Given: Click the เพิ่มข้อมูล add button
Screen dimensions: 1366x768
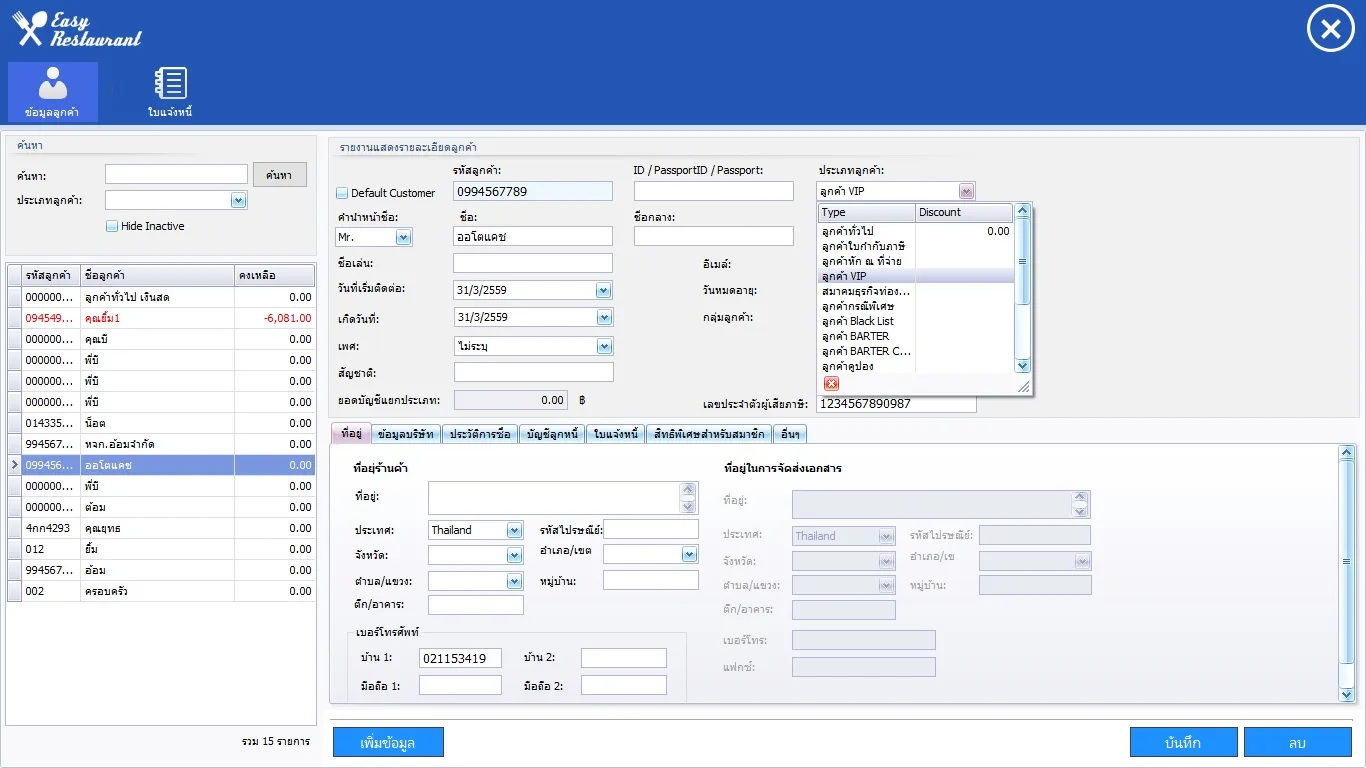Looking at the screenshot, I should [x=388, y=742].
